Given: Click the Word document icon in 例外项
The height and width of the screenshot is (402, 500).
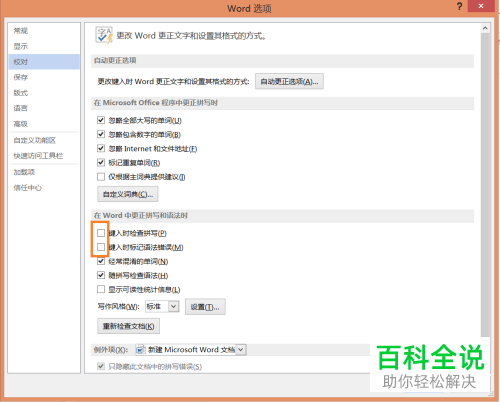Looking at the screenshot, I should click(x=140, y=350).
